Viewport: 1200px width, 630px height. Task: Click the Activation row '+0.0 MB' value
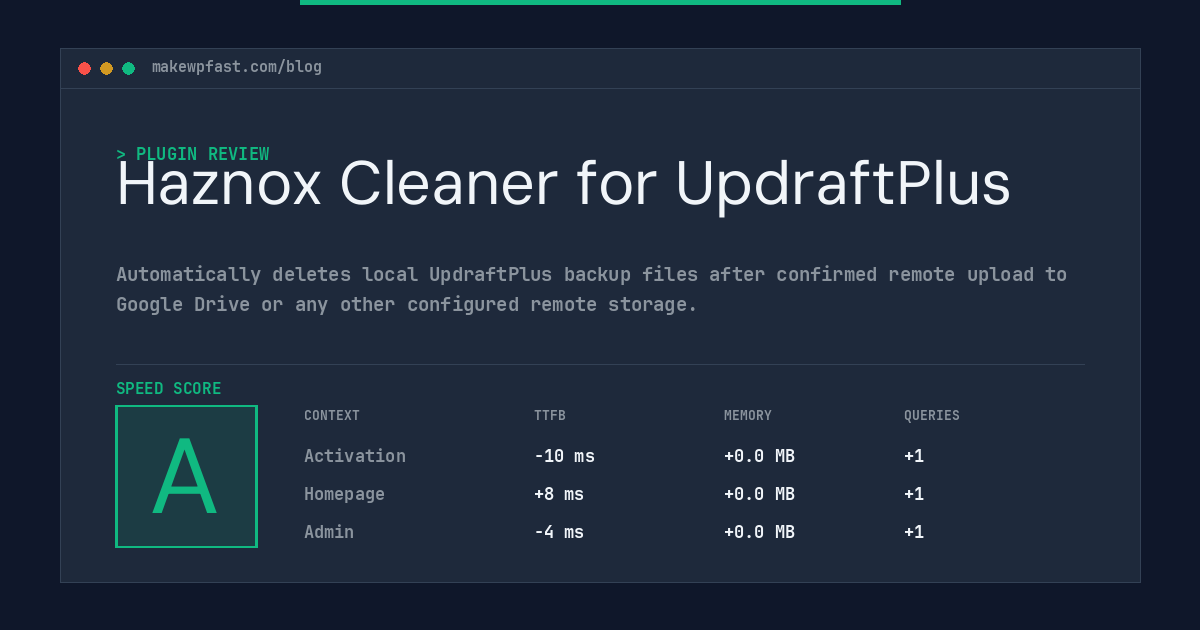tap(759, 456)
